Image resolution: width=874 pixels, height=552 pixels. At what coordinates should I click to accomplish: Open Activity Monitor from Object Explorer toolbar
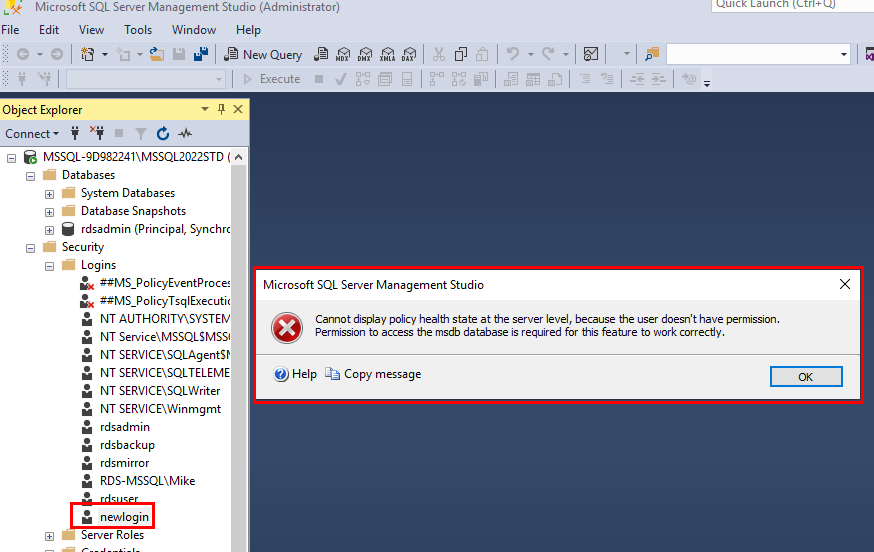[185, 133]
